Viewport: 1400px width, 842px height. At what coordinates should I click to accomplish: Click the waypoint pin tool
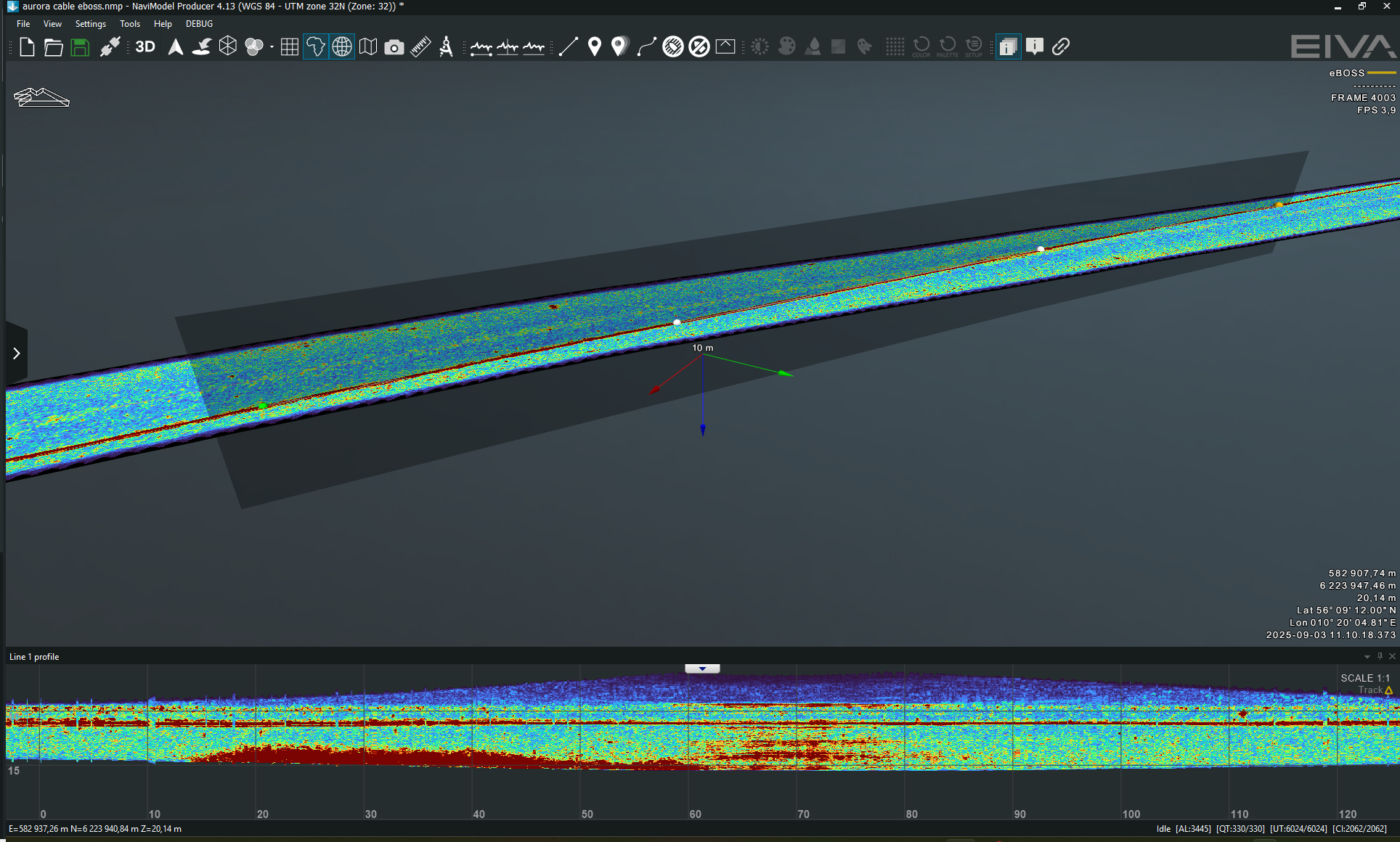point(595,46)
